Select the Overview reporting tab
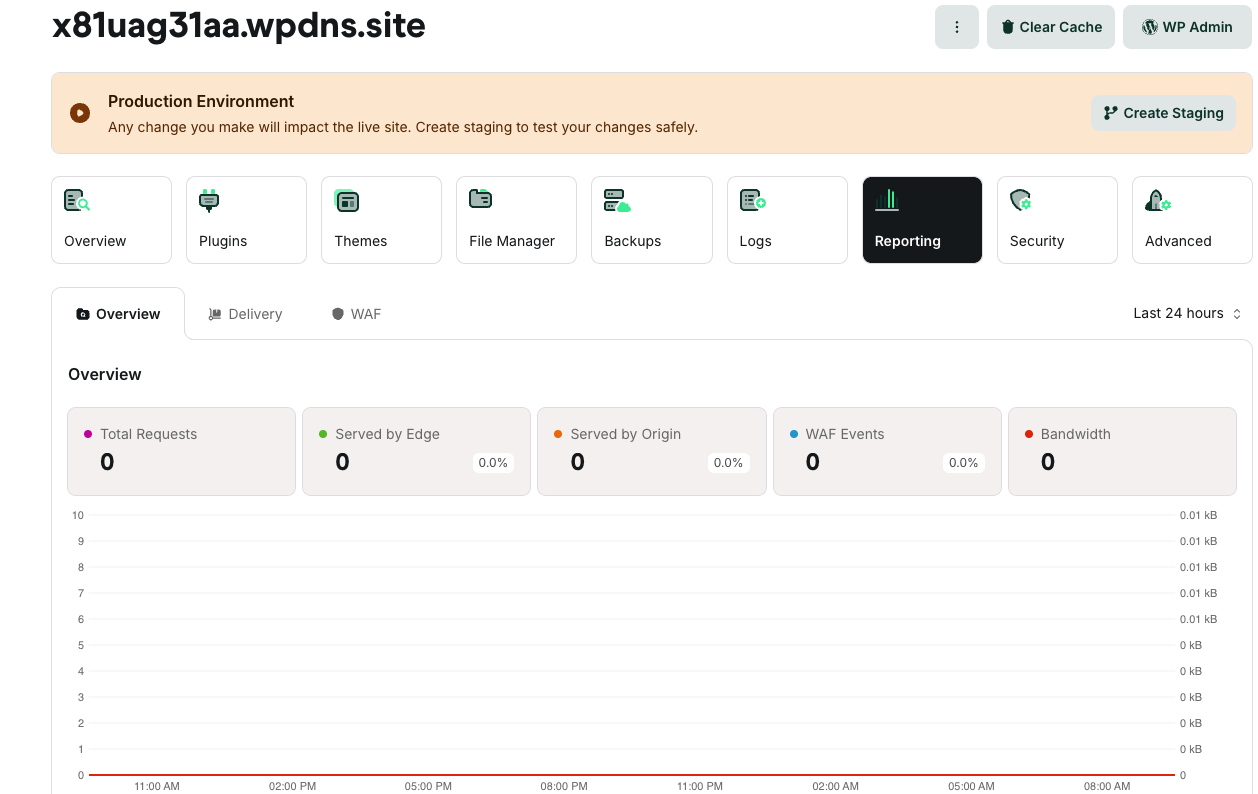Image resolution: width=1258 pixels, height=794 pixels. coord(118,314)
